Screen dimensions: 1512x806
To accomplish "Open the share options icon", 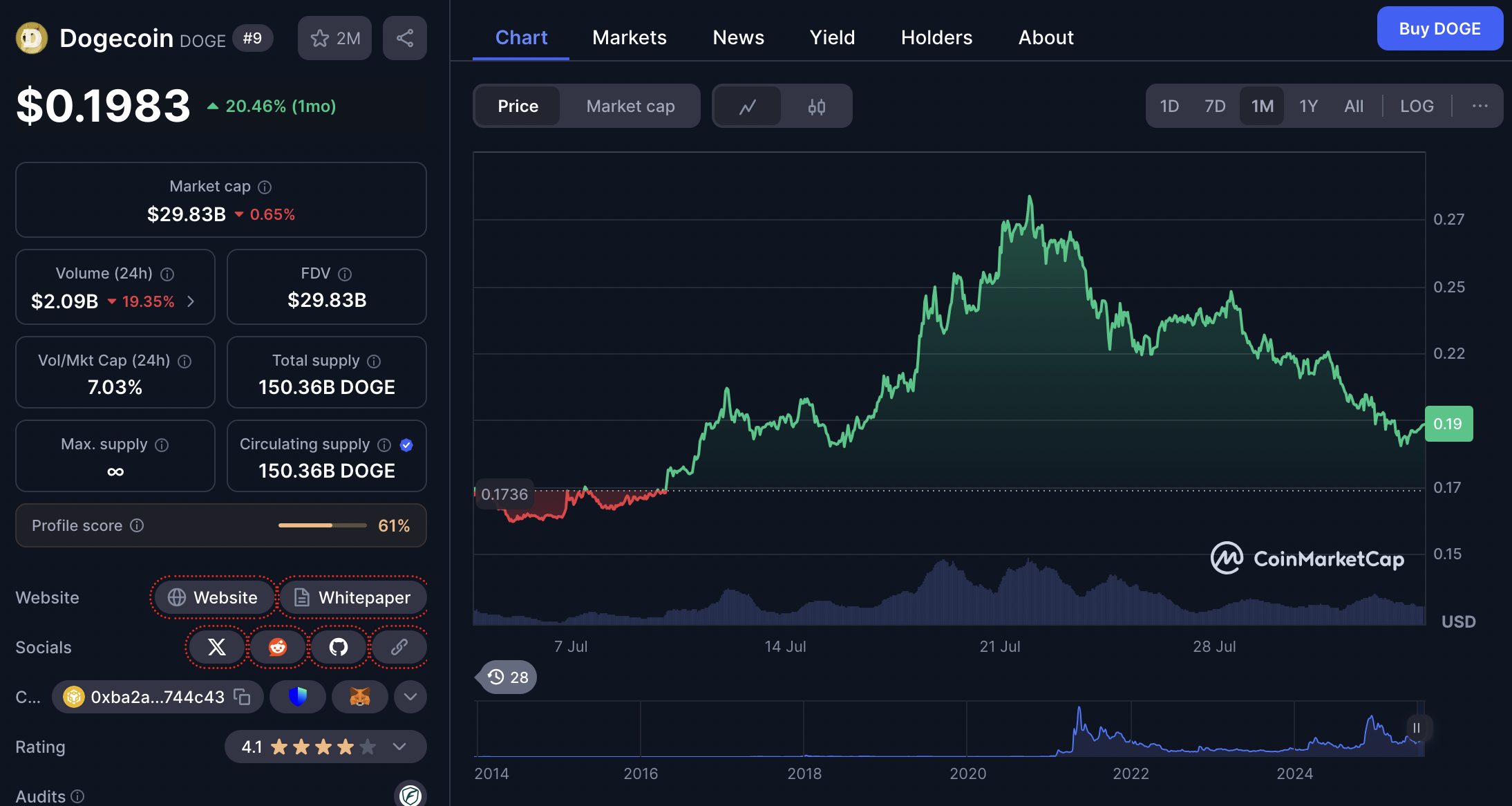I will click(x=405, y=38).
